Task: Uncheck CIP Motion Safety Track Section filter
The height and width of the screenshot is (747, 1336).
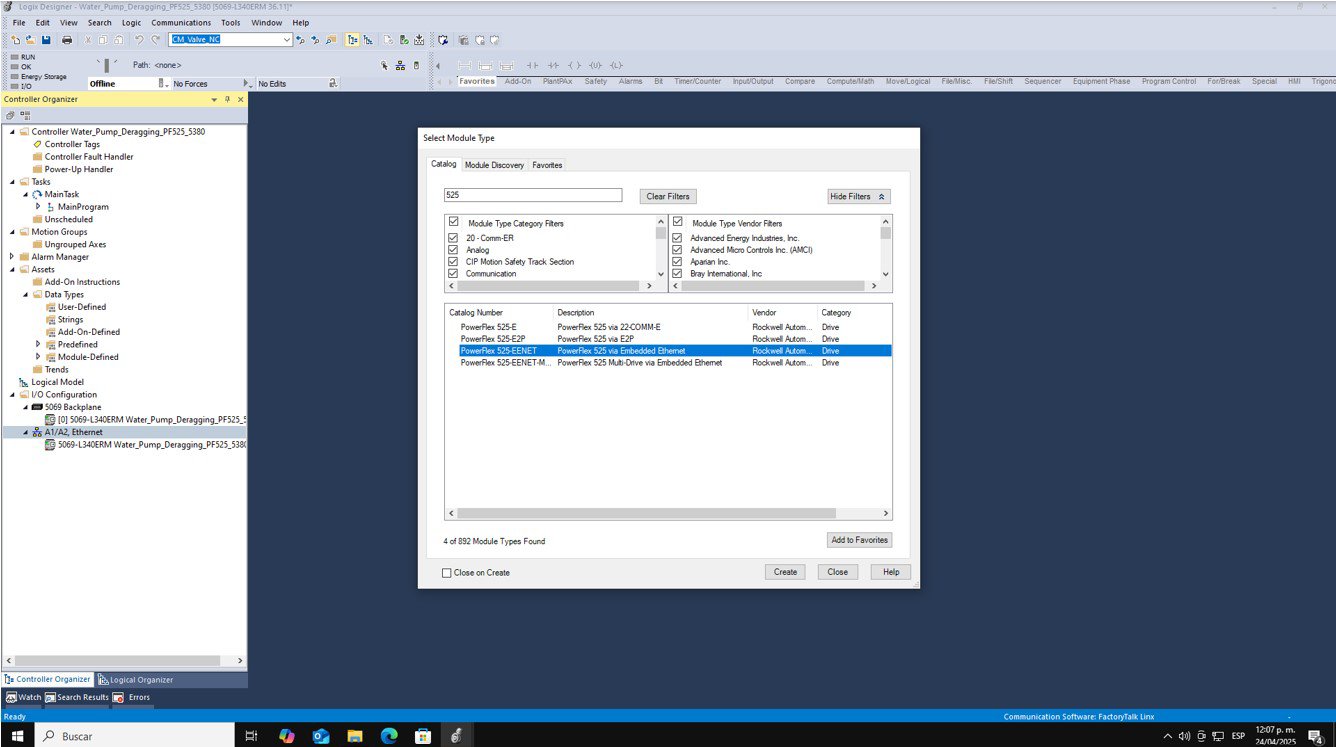Action: click(454, 261)
